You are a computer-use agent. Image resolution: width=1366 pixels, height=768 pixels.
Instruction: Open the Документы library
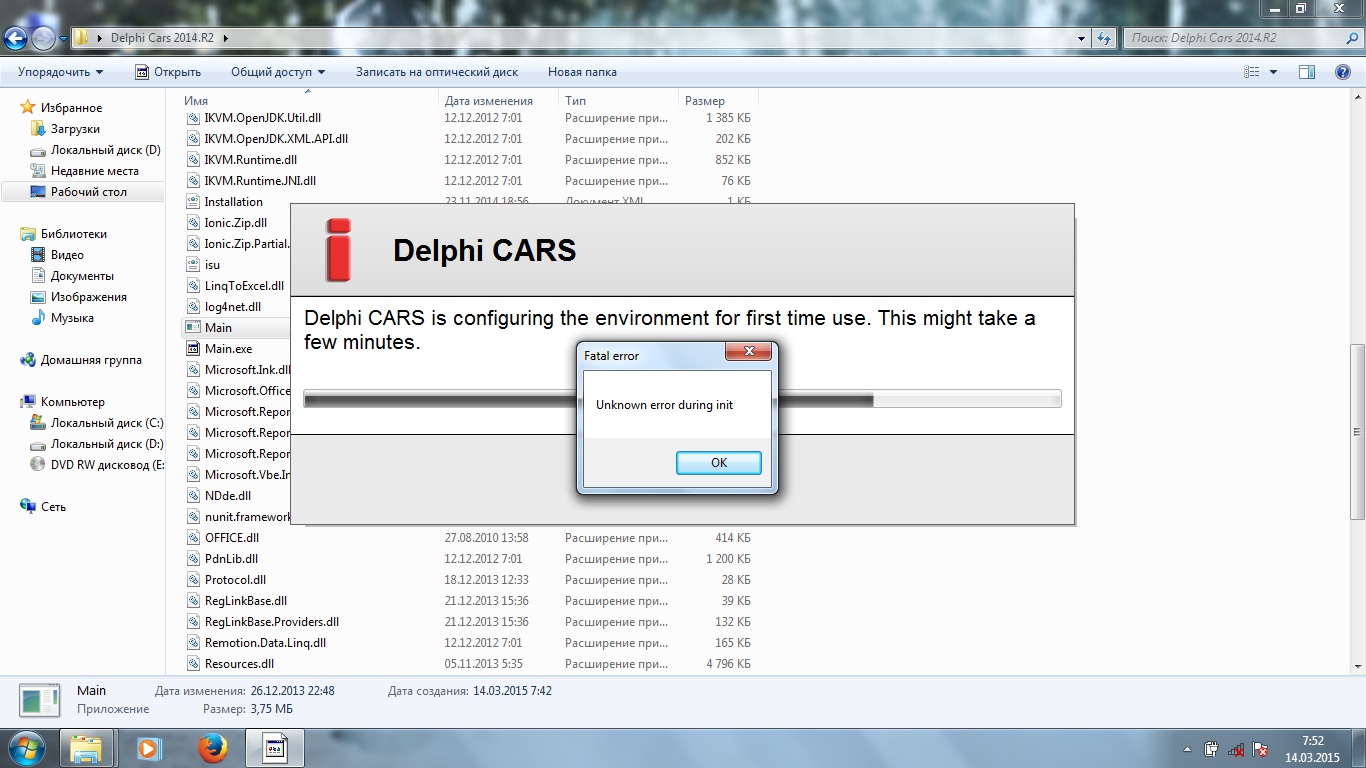click(x=82, y=276)
